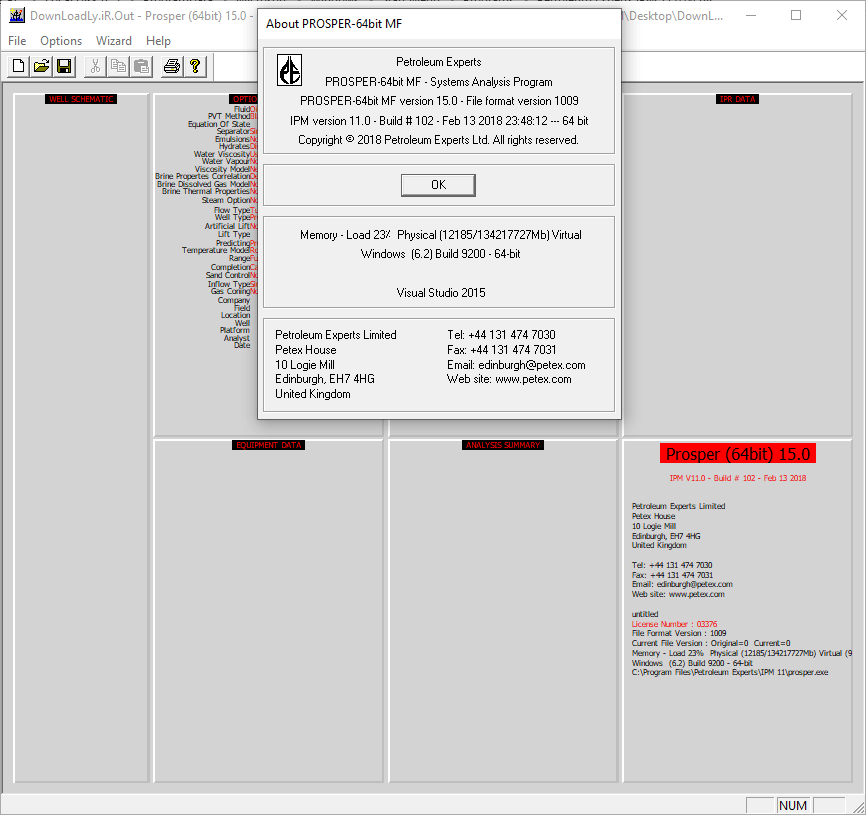The image size is (866, 815).
Task: Click the IPM V11.0 - Build # 102 red text
Action: (x=737, y=478)
